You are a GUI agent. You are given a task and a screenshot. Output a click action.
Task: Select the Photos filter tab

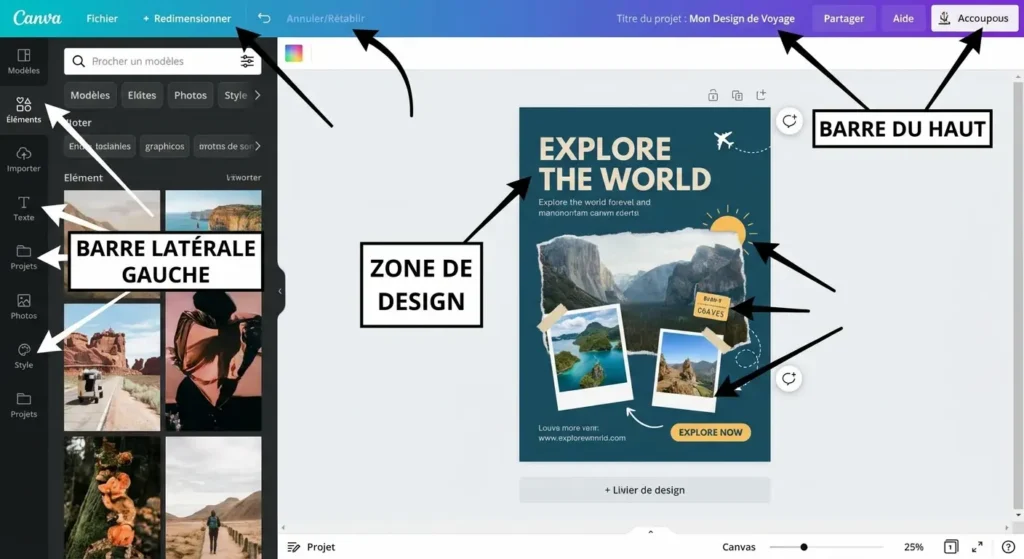190,95
